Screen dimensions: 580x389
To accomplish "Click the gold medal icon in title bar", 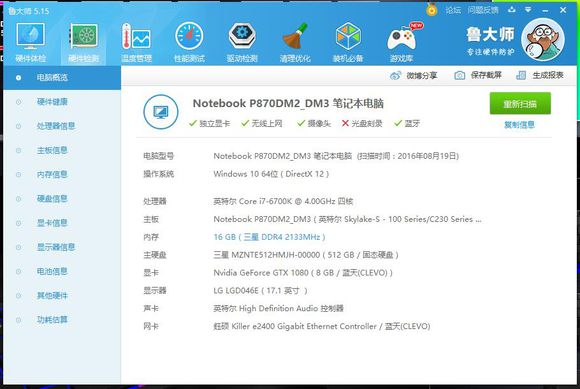I will pos(431,9).
